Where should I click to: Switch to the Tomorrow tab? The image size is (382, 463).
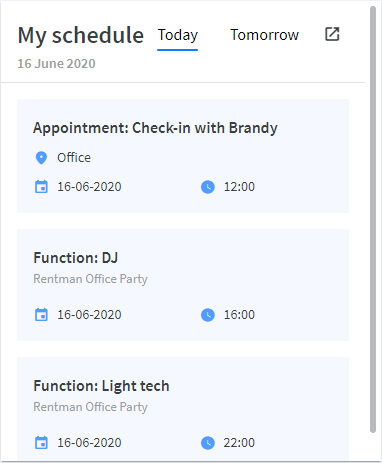[265, 35]
